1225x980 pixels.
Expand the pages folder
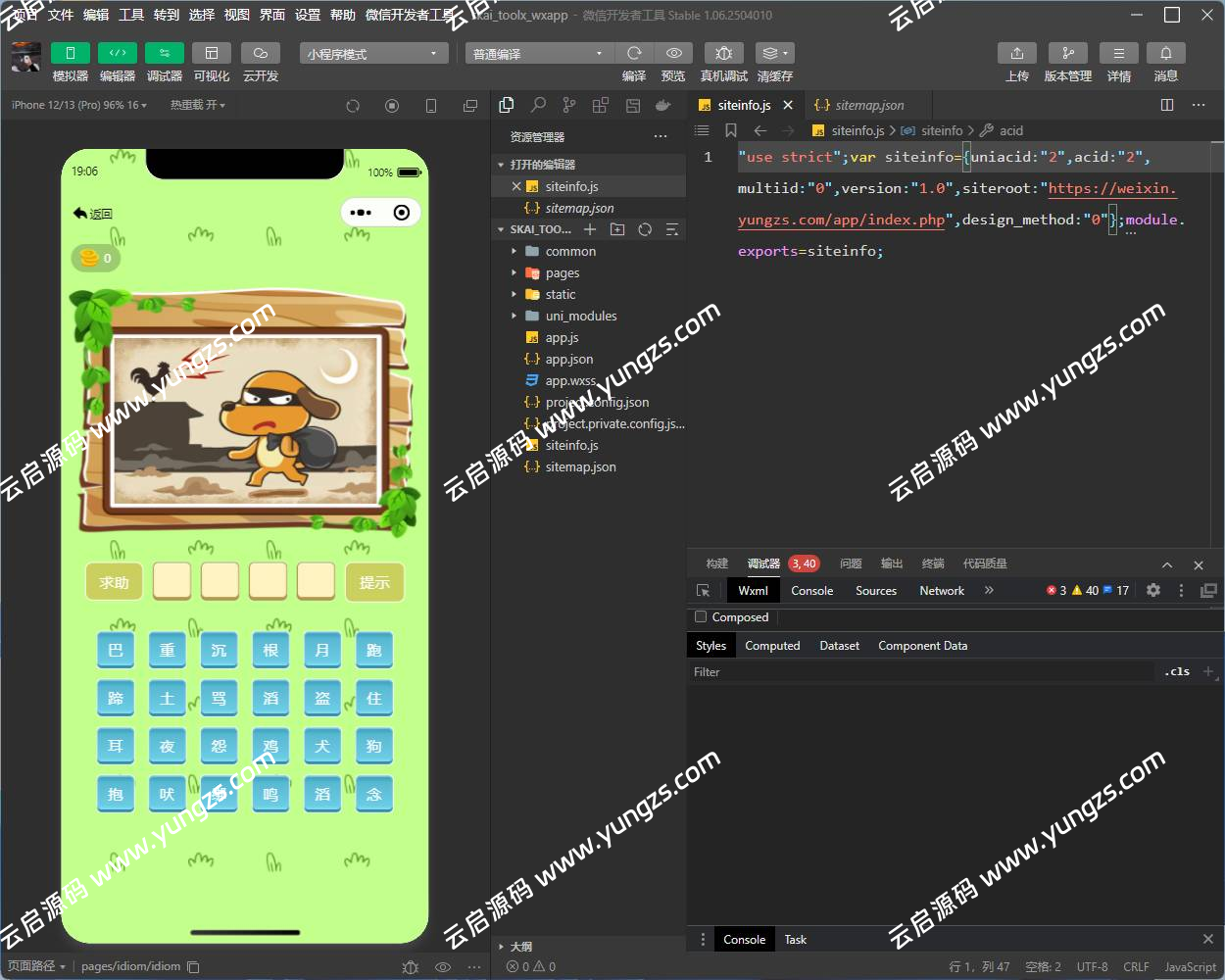coord(562,273)
